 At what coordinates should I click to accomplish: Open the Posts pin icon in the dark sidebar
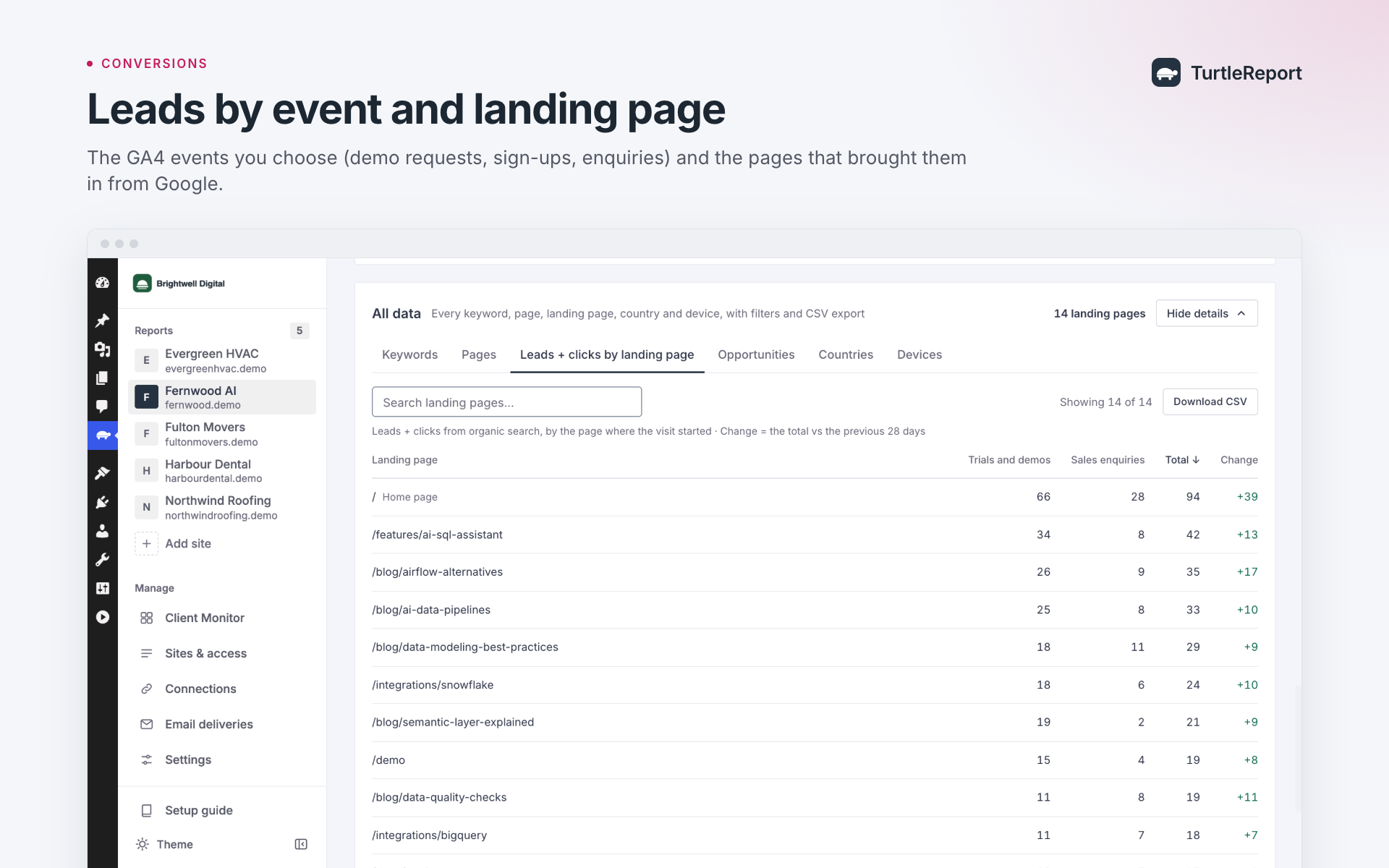tap(102, 320)
